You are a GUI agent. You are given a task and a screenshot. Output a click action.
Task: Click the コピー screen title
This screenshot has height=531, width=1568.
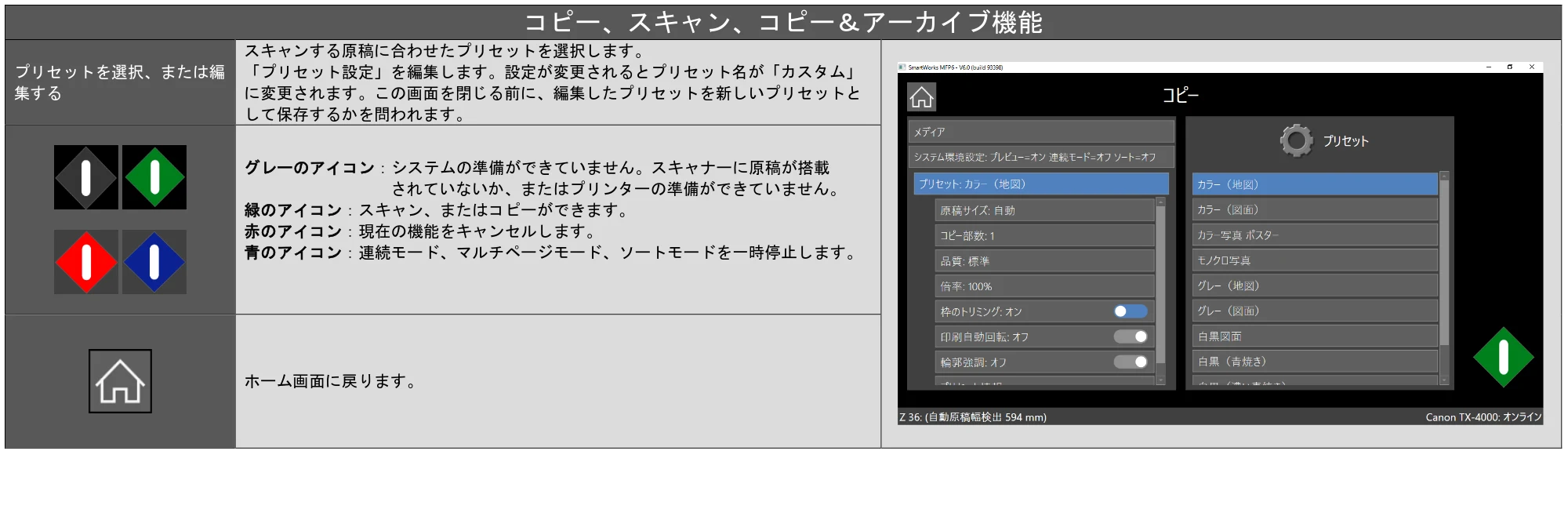[1180, 95]
